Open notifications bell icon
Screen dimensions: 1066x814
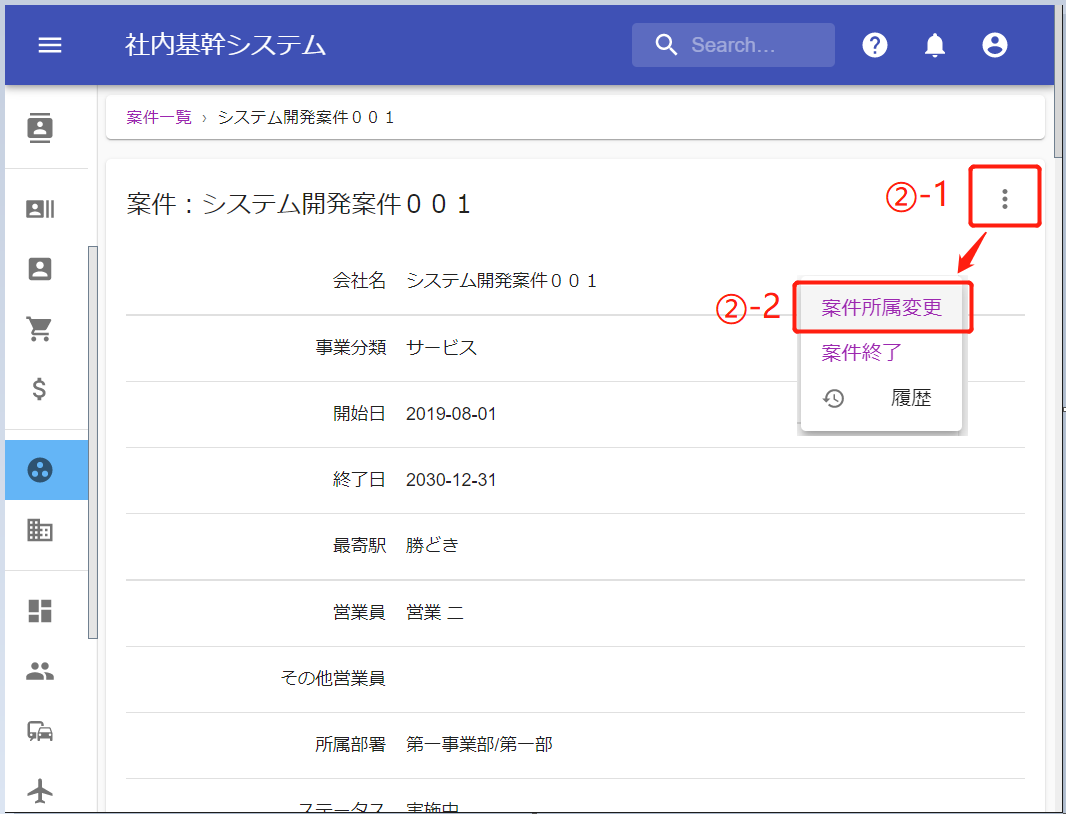click(935, 45)
